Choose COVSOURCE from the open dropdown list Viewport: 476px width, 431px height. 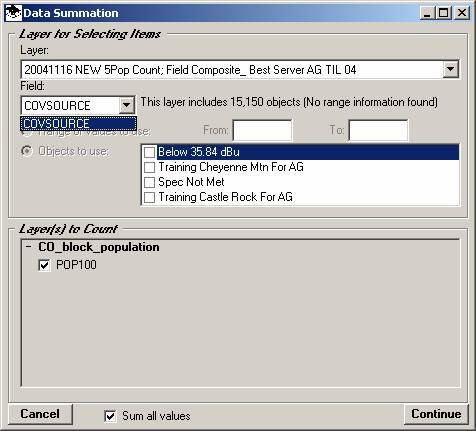pyautogui.click(x=78, y=124)
